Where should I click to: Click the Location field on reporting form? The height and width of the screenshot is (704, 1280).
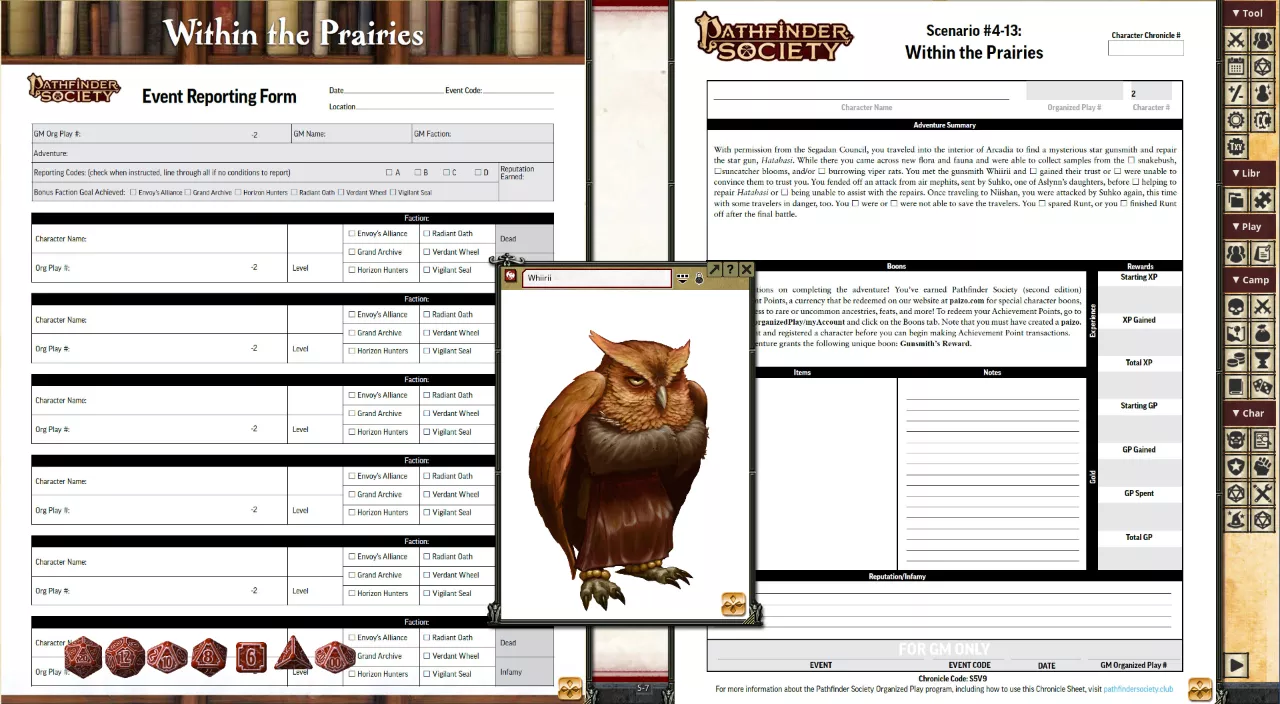pyautogui.click(x=455, y=106)
